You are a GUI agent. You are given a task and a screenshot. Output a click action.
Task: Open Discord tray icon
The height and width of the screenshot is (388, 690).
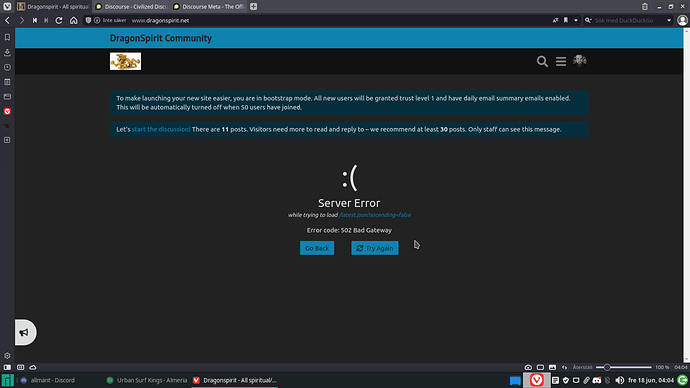[x=597, y=380]
